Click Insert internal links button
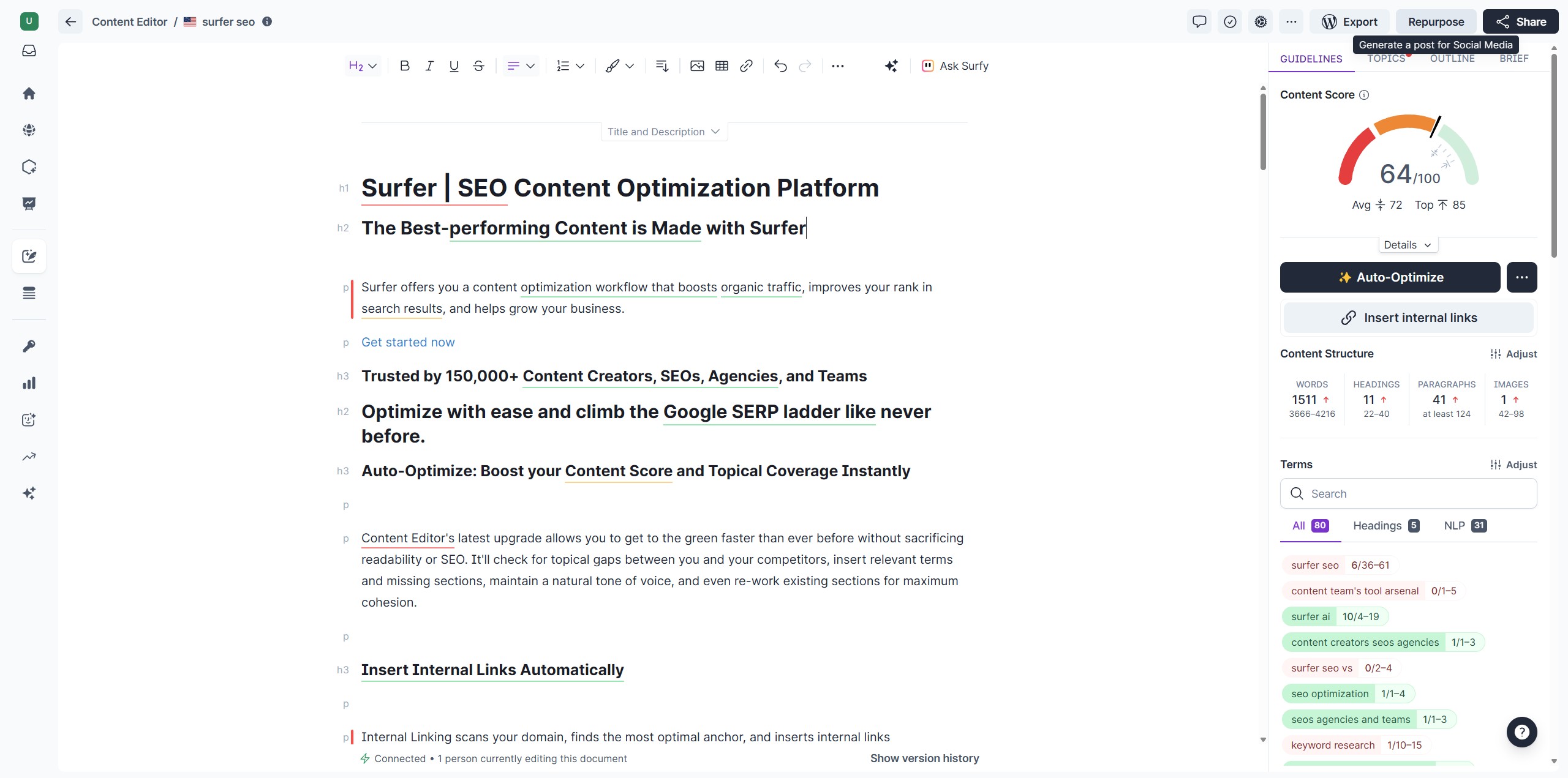 tap(1408, 318)
